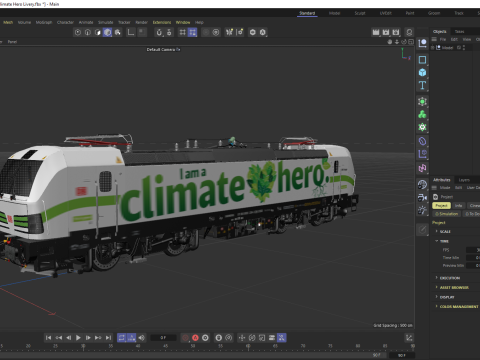Image resolution: width=480 pixels, height=360 pixels.
Task: Switch to Layers tab
Action: pos(464,180)
